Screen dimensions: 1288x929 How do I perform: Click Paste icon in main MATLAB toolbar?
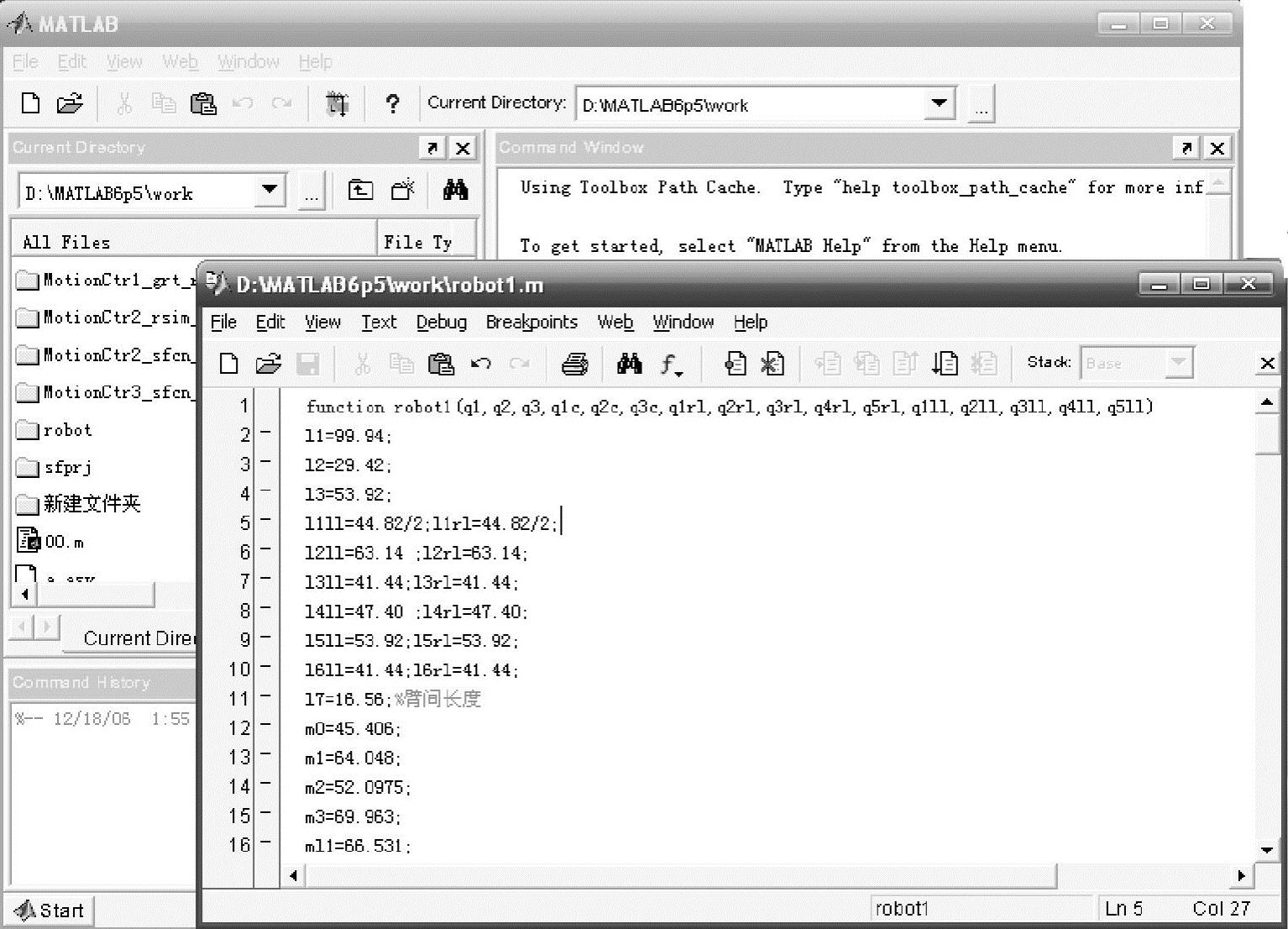[x=203, y=103]
